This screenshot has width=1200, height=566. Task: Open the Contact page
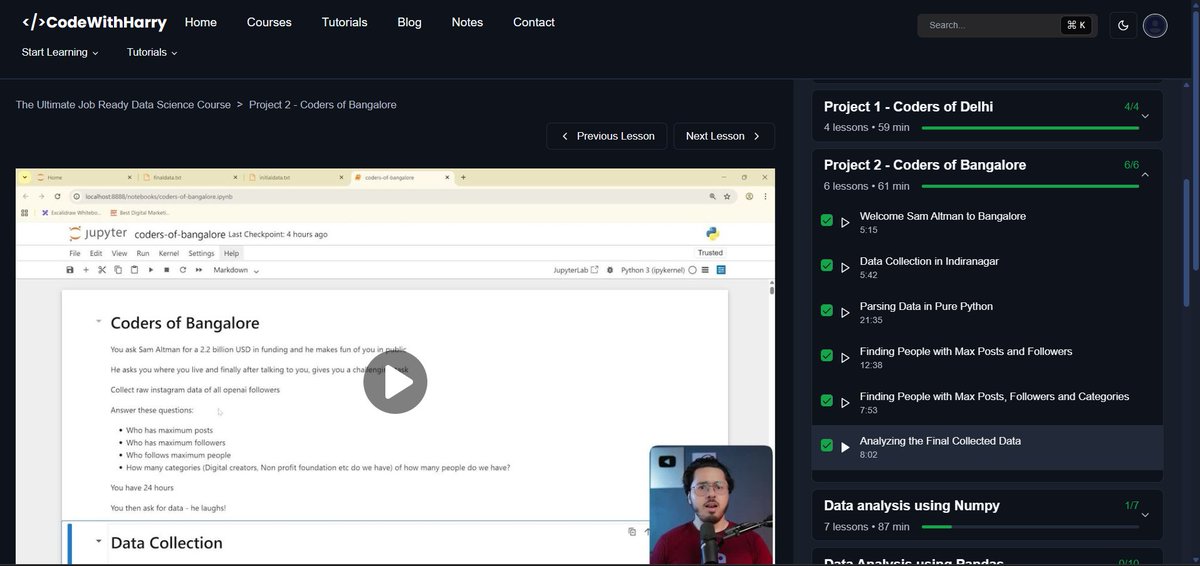(534, 22)
